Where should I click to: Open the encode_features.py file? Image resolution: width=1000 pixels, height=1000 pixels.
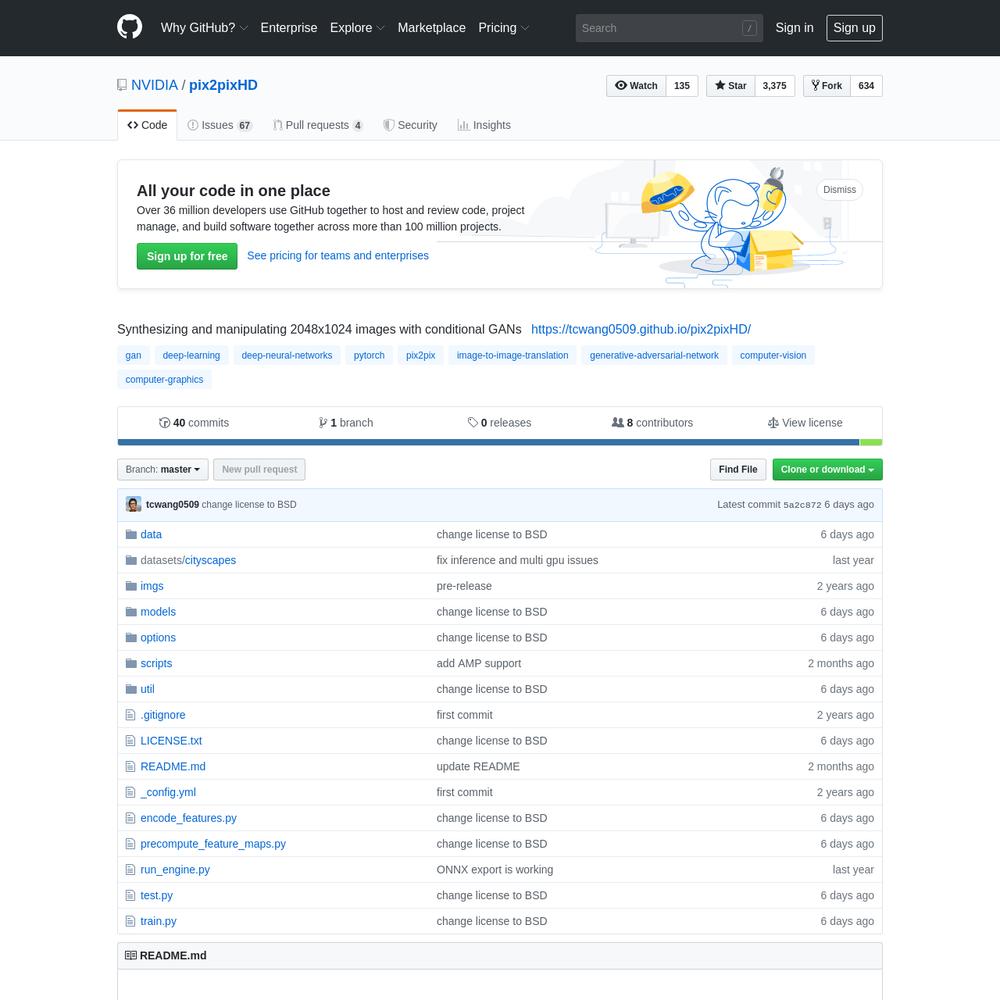[188, 818]
